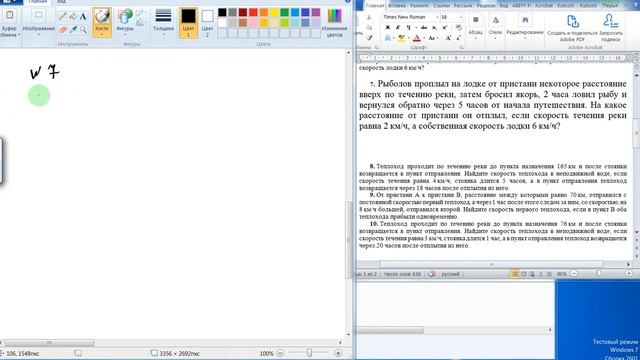Activate Color 1 (Цвет 1) box
Image resolution: width=640 pixels, height=360 pixels.
tap(188, 22)
